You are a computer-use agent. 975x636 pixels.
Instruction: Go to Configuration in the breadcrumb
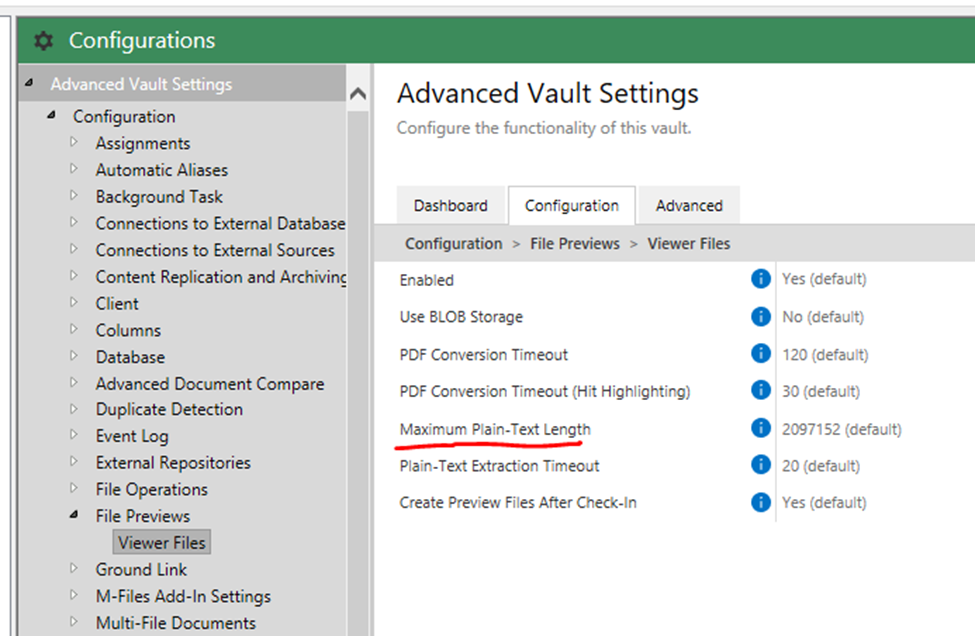(x=453, y=244)
